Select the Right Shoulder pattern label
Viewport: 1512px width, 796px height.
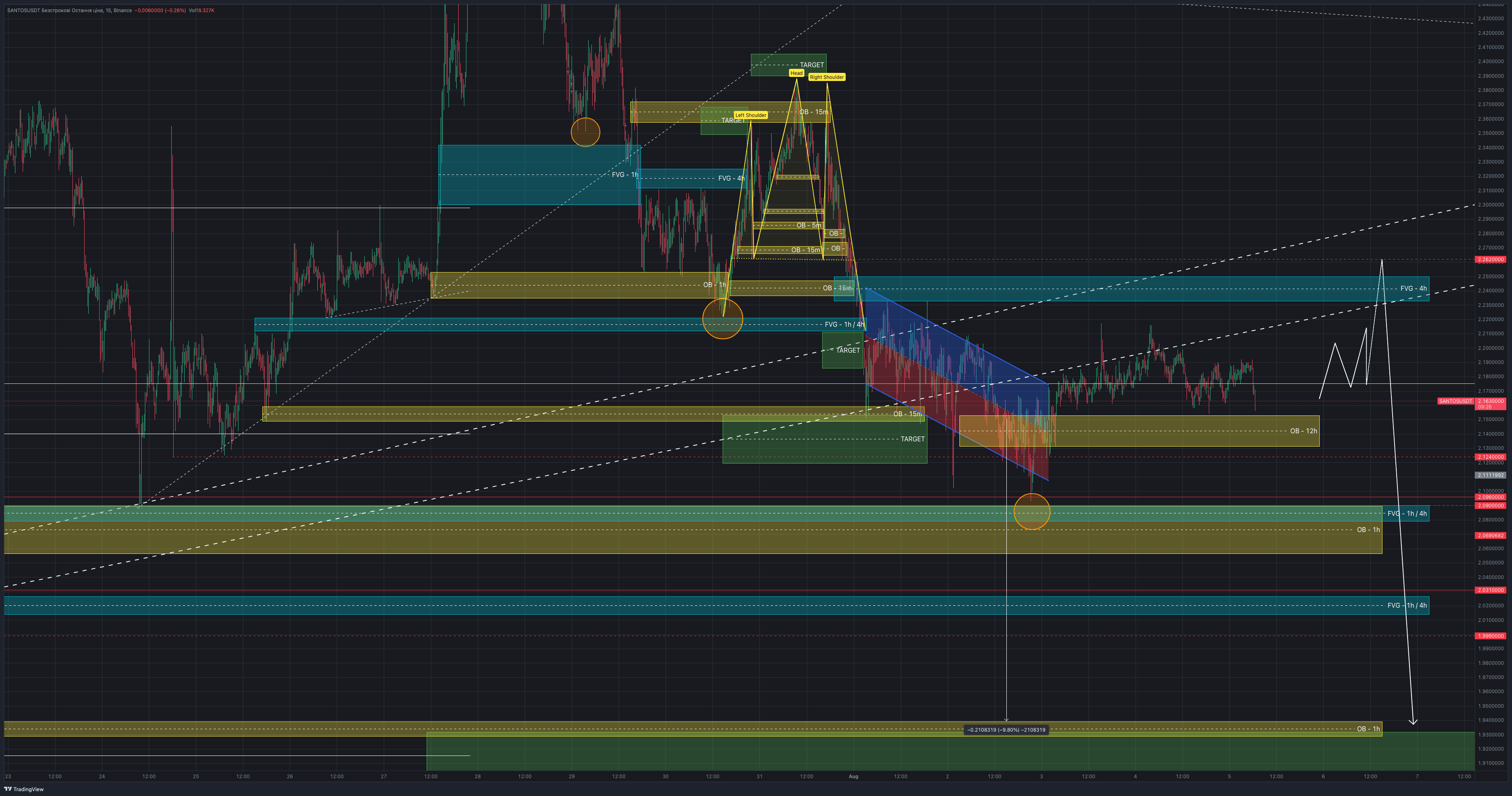coord(826,77)
